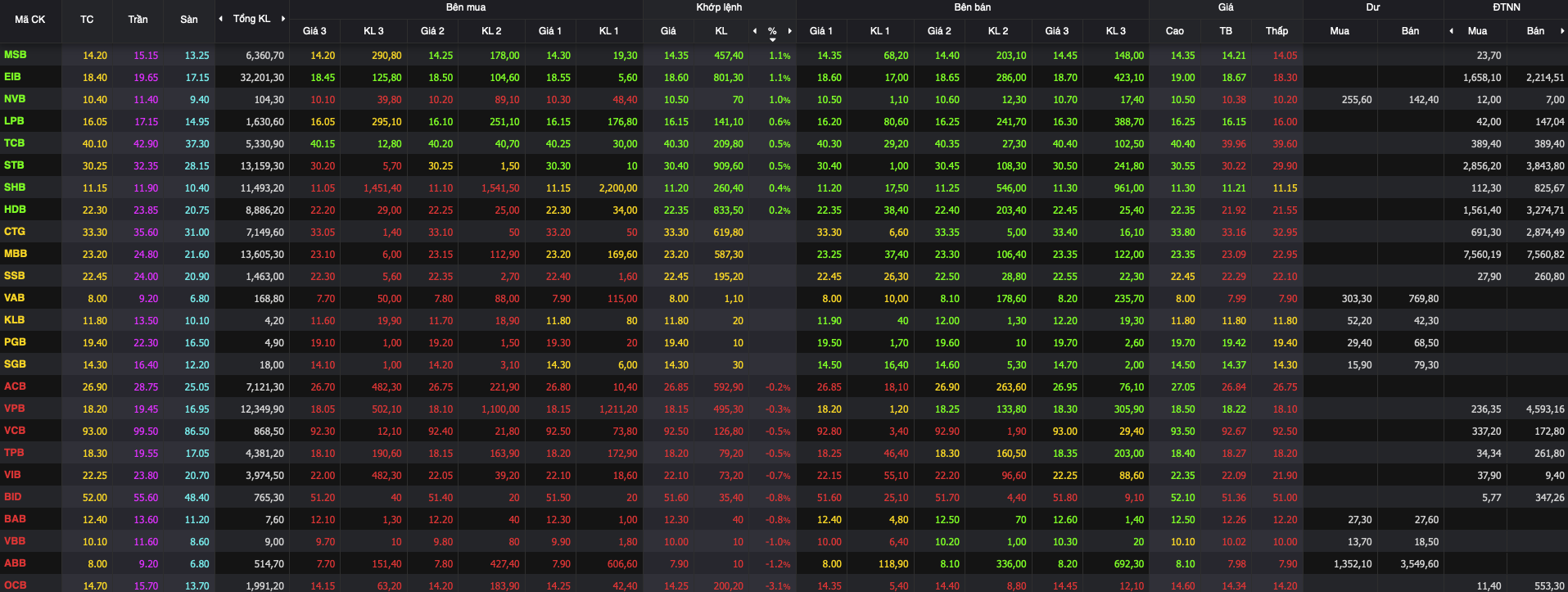
Task: Click right arrow after % column header
Action: click(789, 31)
